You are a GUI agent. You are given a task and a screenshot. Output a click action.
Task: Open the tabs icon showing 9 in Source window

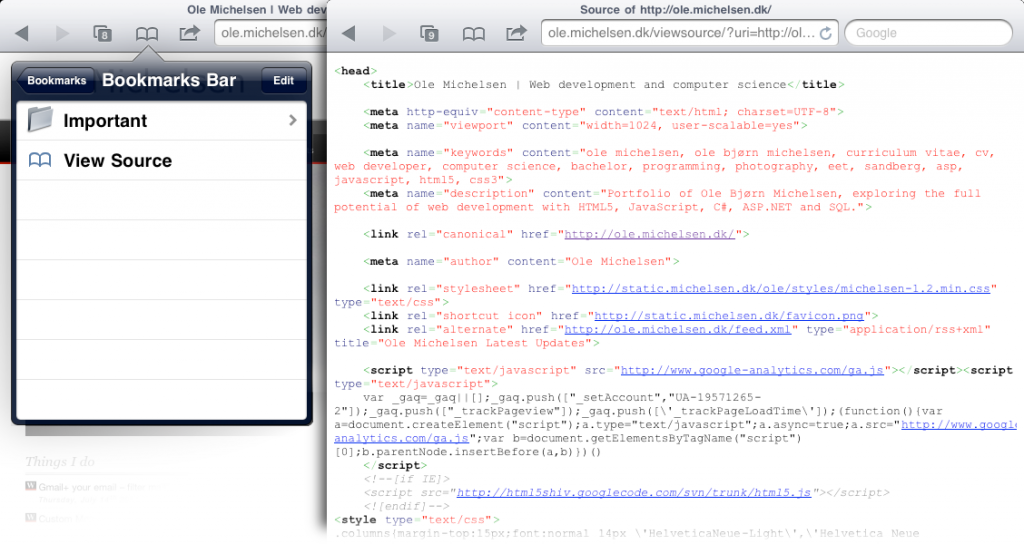coord(429,33)
